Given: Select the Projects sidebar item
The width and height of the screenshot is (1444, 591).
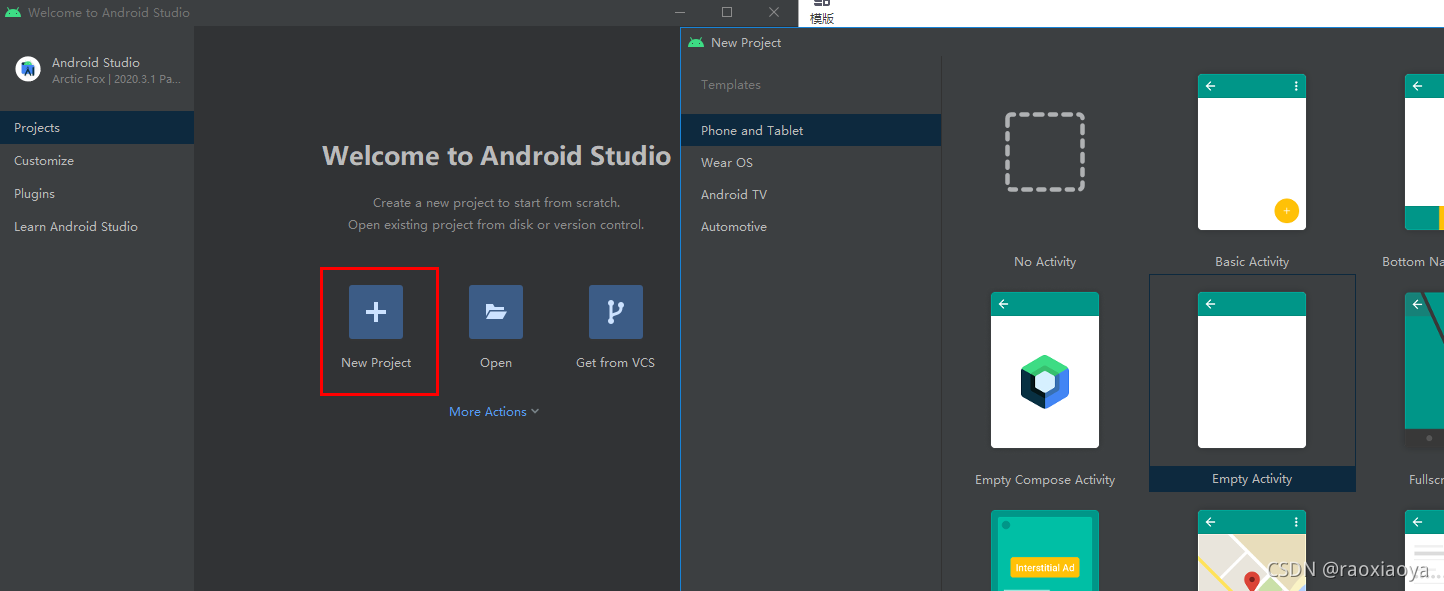Looking at the screenshot, I should tap(97, 127).
